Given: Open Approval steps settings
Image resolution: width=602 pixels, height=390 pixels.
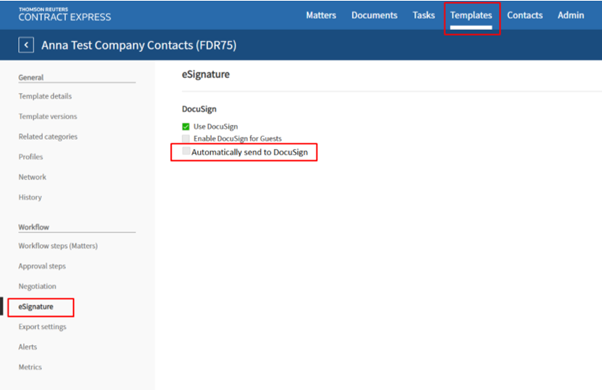Looking at the screenshot, I should [42, 266].
